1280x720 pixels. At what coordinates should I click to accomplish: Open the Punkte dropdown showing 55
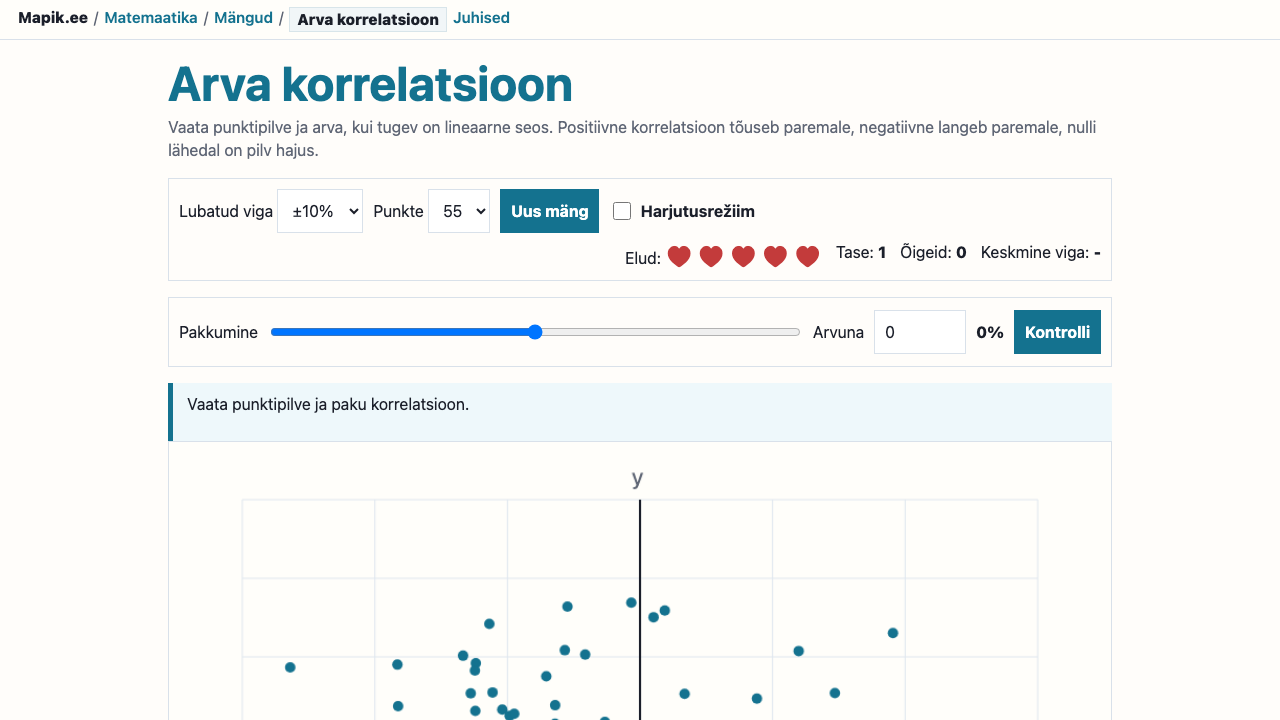point(459,211)
